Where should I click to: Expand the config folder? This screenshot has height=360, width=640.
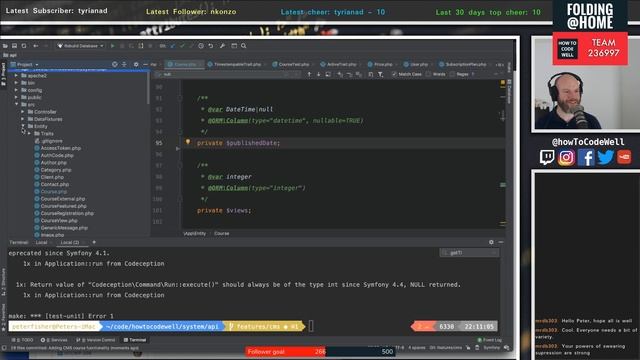click(x=16, y=90)
